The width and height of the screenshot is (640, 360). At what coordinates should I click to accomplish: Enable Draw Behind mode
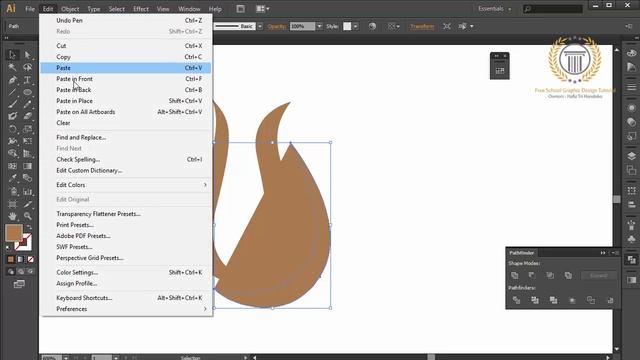[20, 271]
